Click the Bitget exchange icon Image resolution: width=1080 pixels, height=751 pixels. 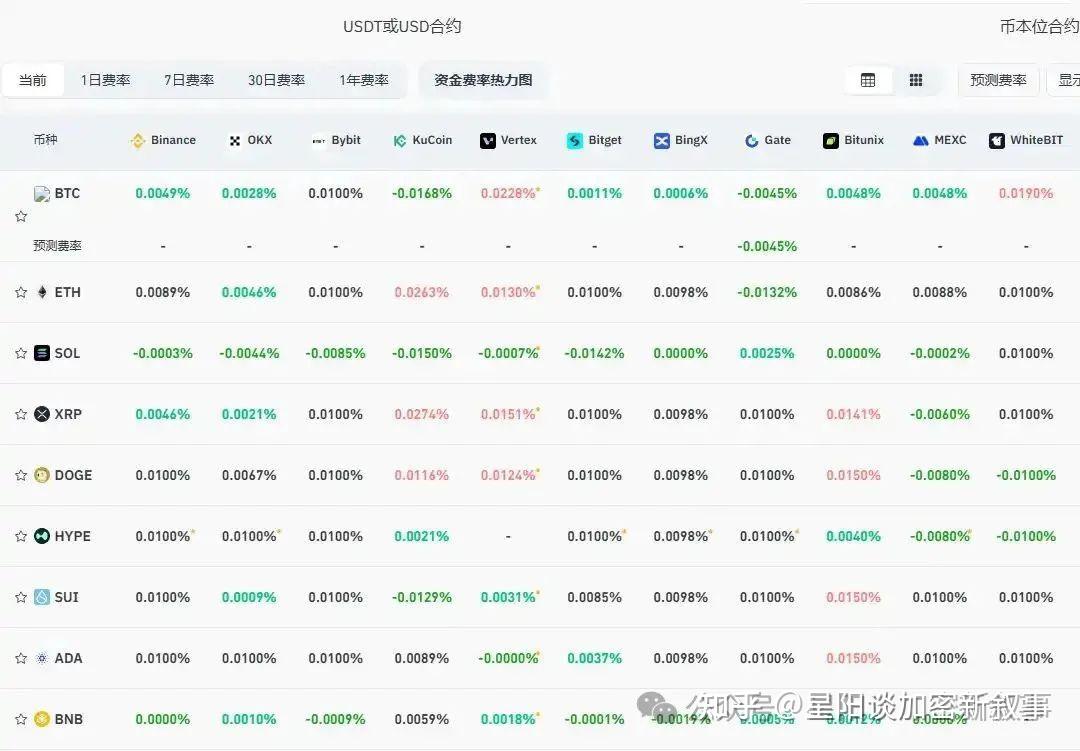coord(572,140)
